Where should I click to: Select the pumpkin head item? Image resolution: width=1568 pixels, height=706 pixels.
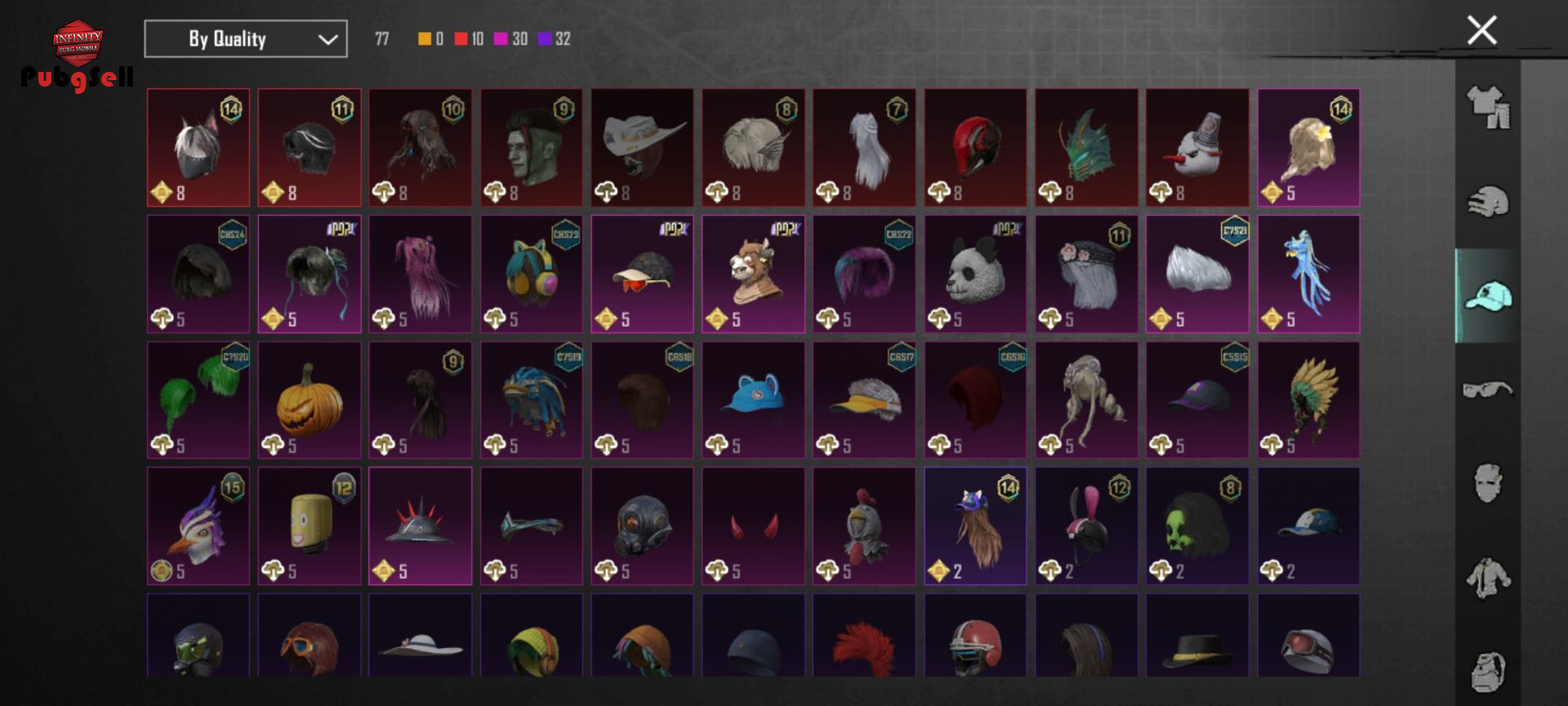pos(310,400)
